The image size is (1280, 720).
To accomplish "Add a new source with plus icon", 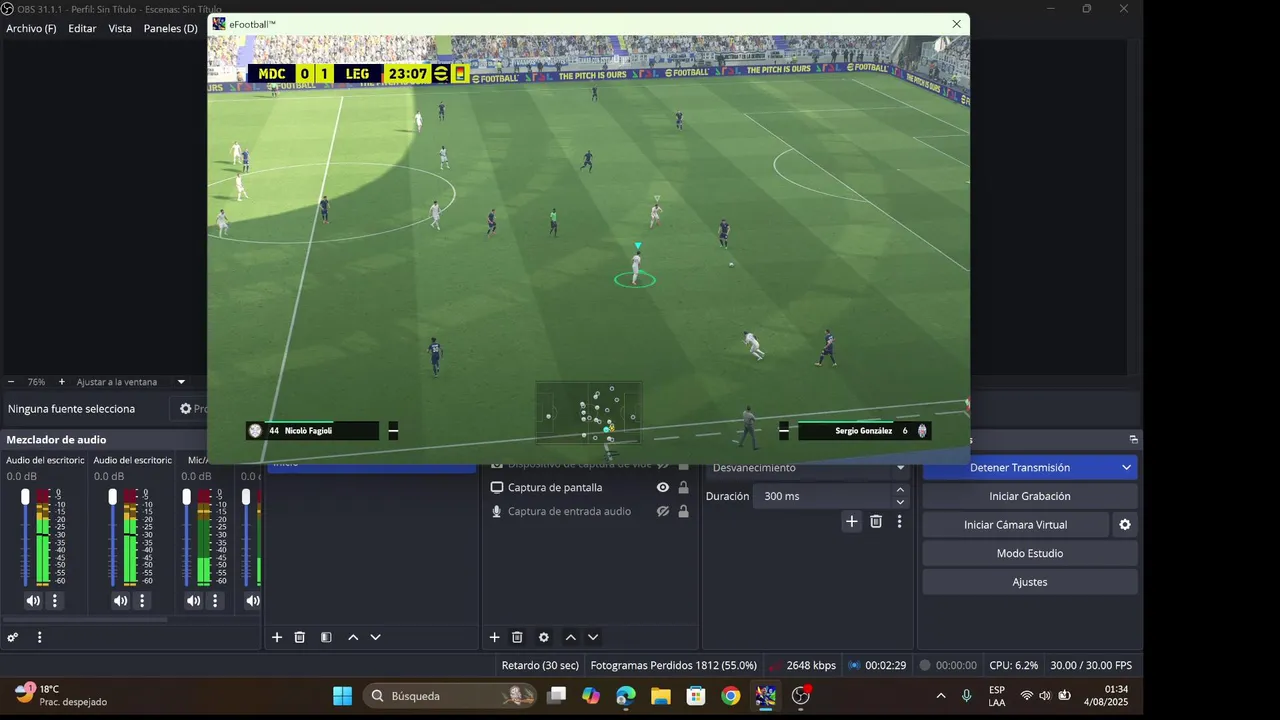I will (494, 637).
